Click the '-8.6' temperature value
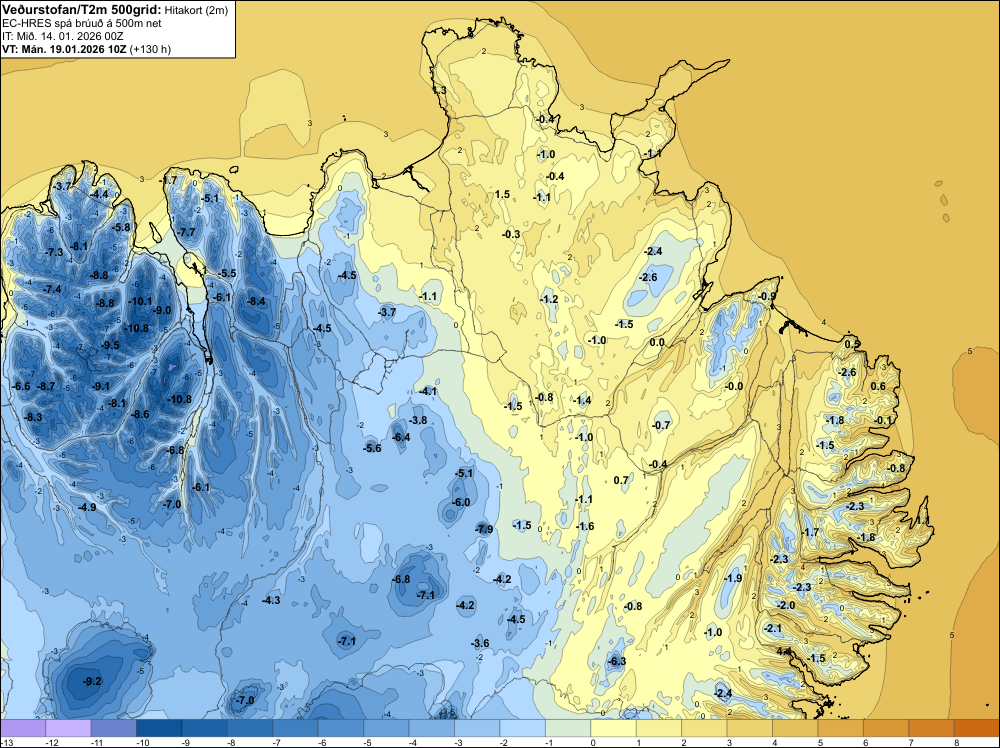This screenshot has width=1000, height=748. [140, 414]
